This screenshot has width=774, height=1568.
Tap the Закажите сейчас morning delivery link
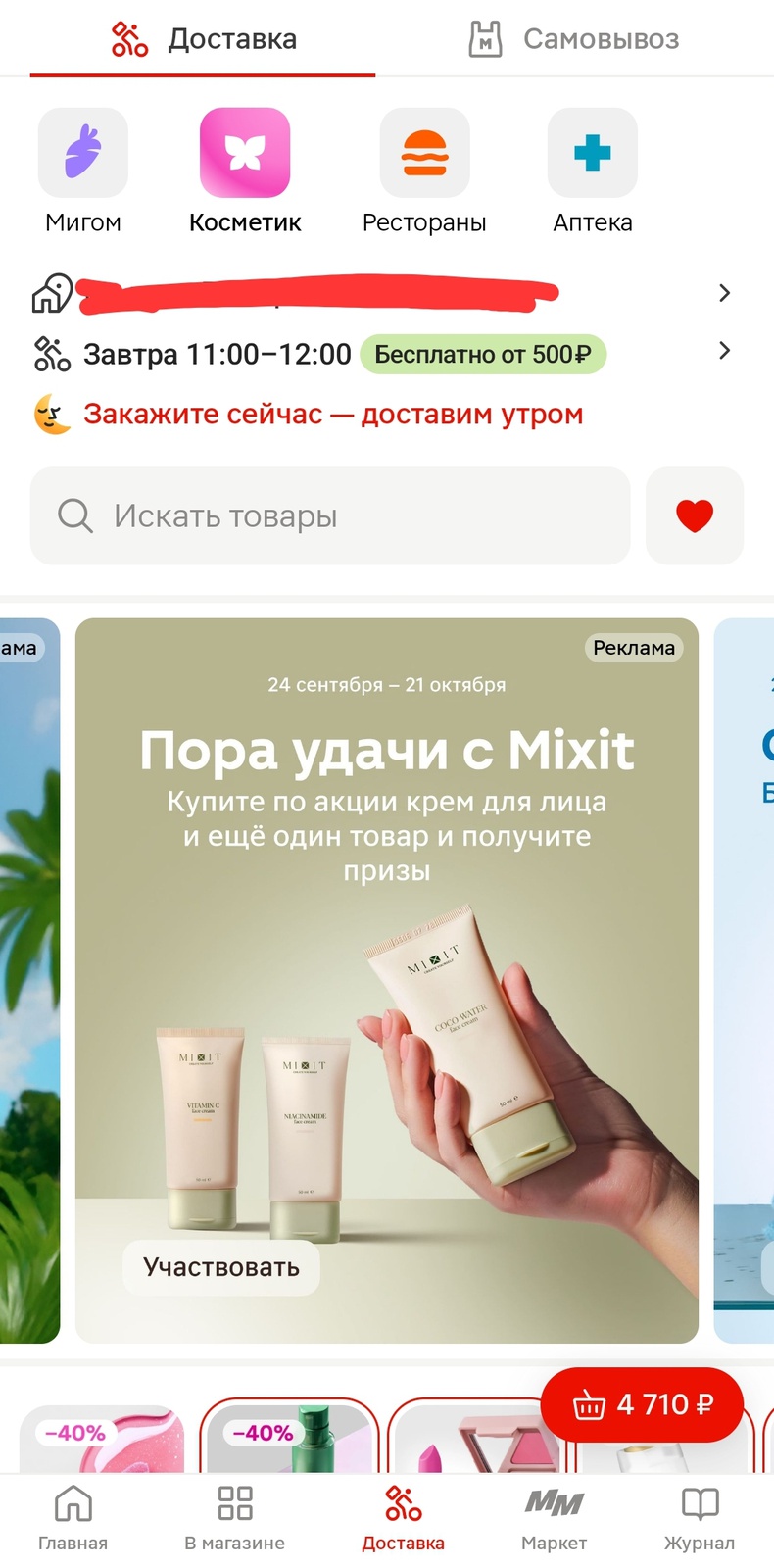point(333,415)
